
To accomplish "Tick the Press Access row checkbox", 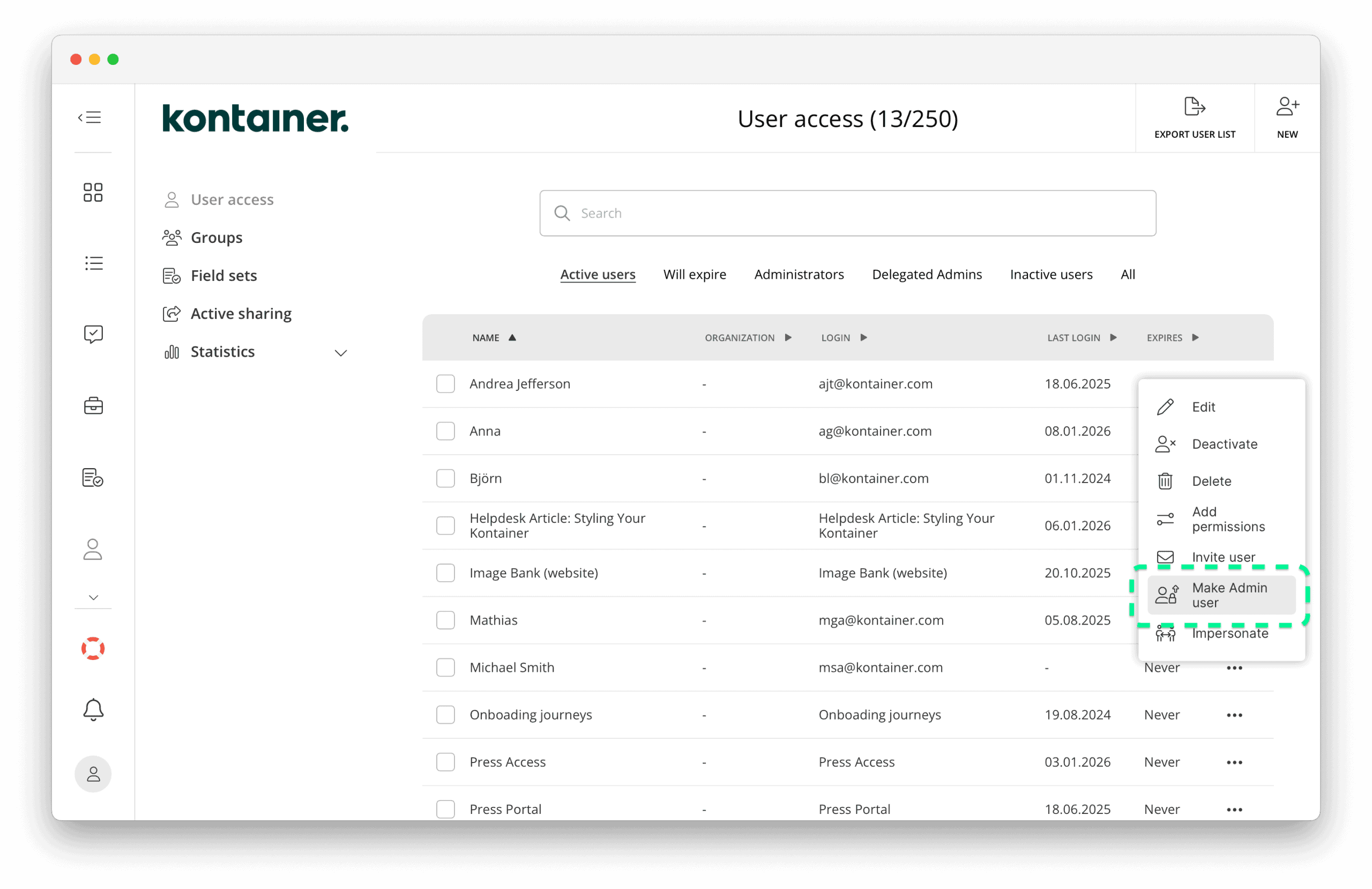I will [445, 761].
